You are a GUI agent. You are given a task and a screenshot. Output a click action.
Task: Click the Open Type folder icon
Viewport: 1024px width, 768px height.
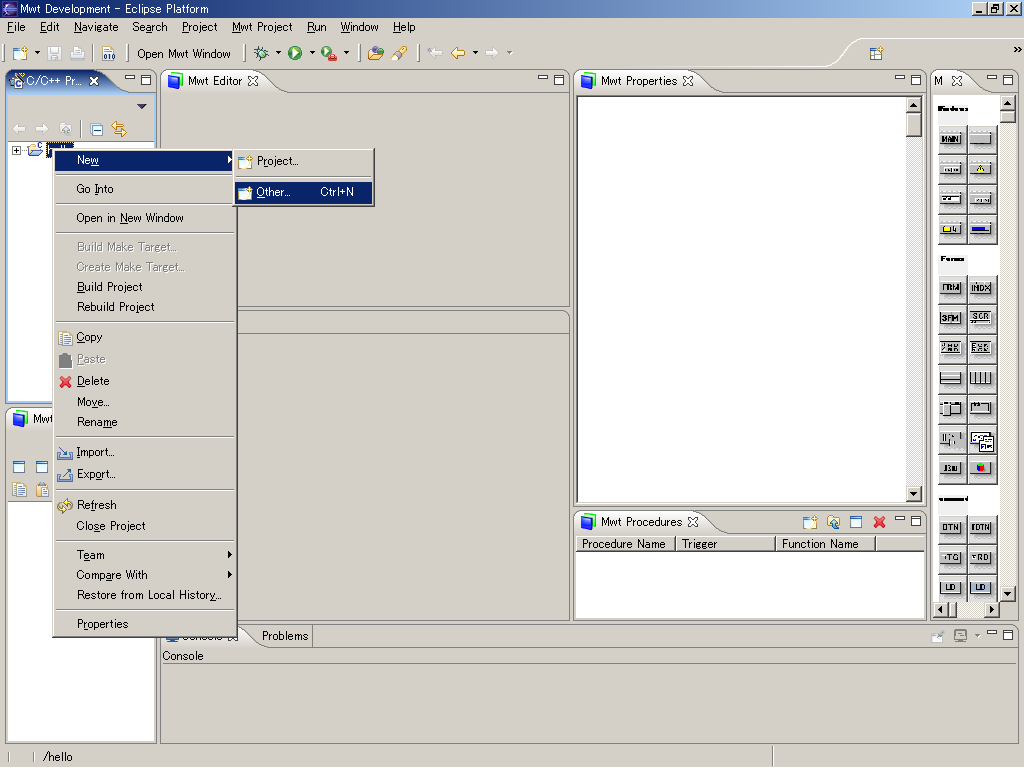click(376, 54)
